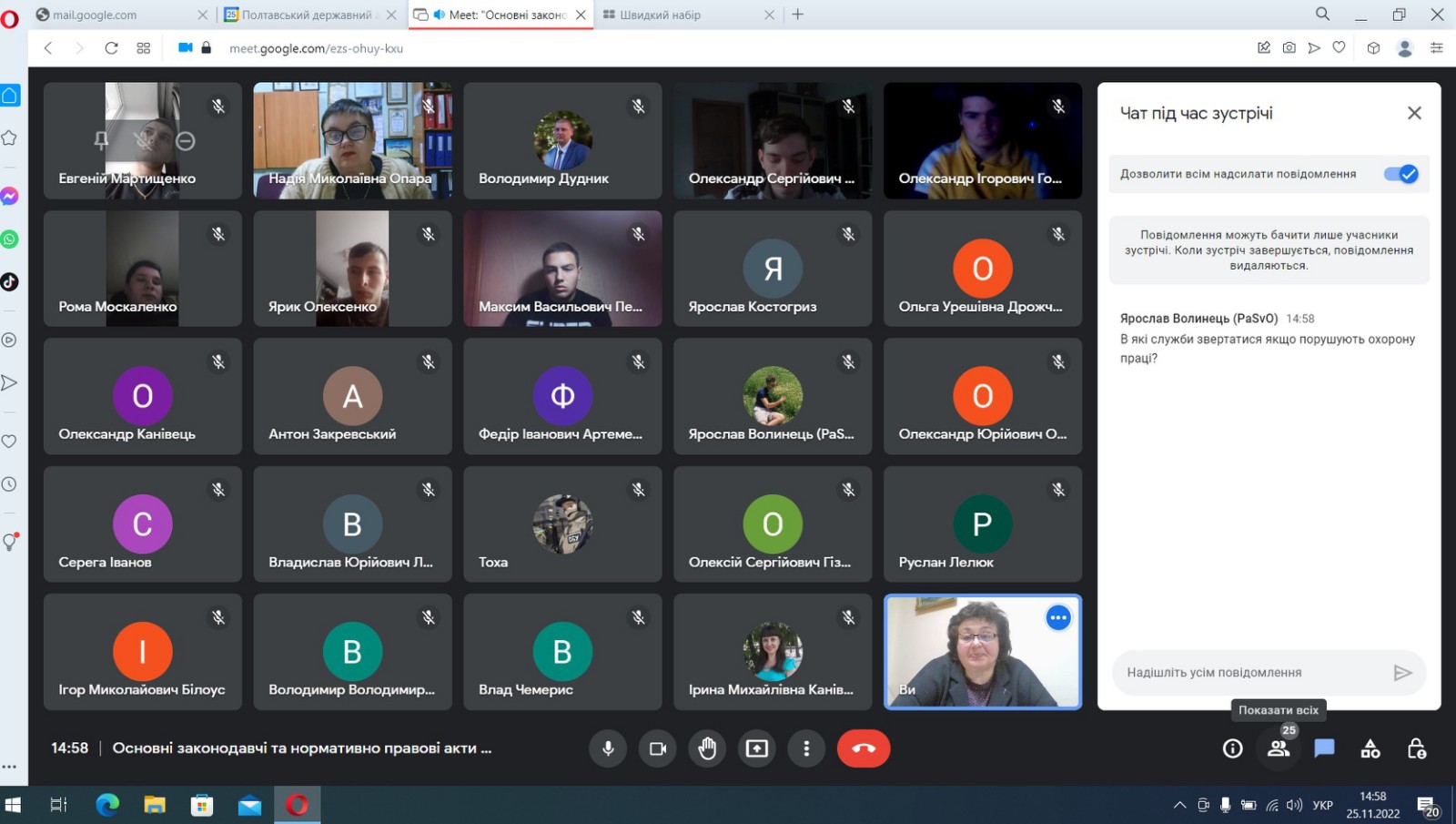Click the send message arrow icon

pos(1402,673)
